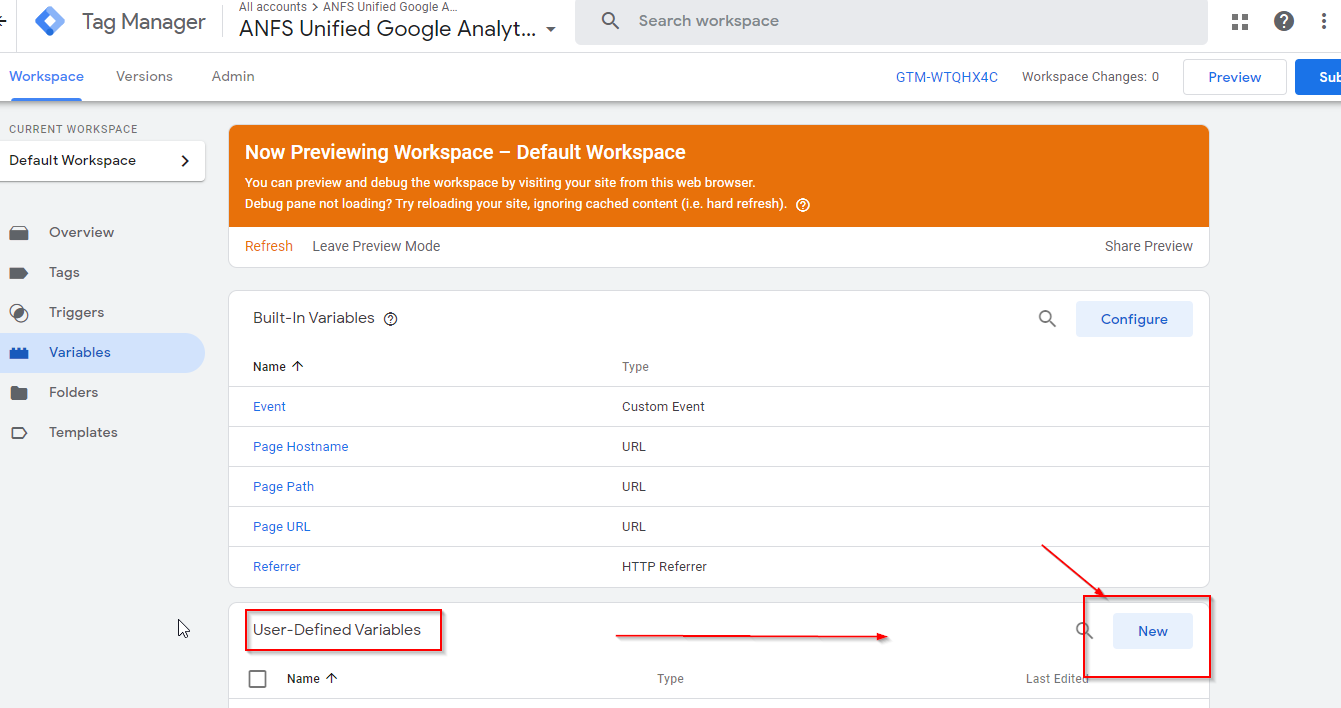
Task: Open the three-dot options menu icon
Action: (x=1323, y=20)
